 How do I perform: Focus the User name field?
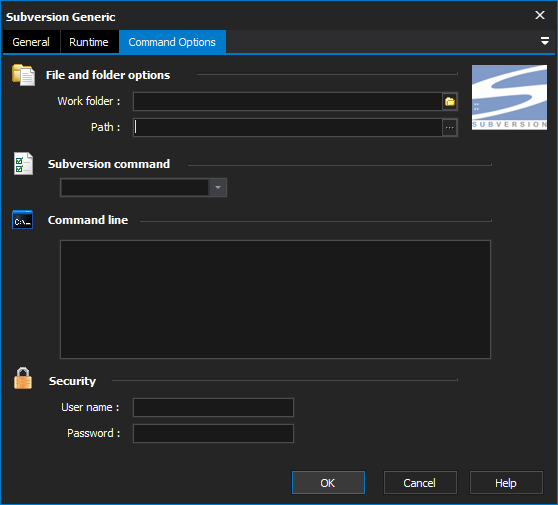(213, 407)
